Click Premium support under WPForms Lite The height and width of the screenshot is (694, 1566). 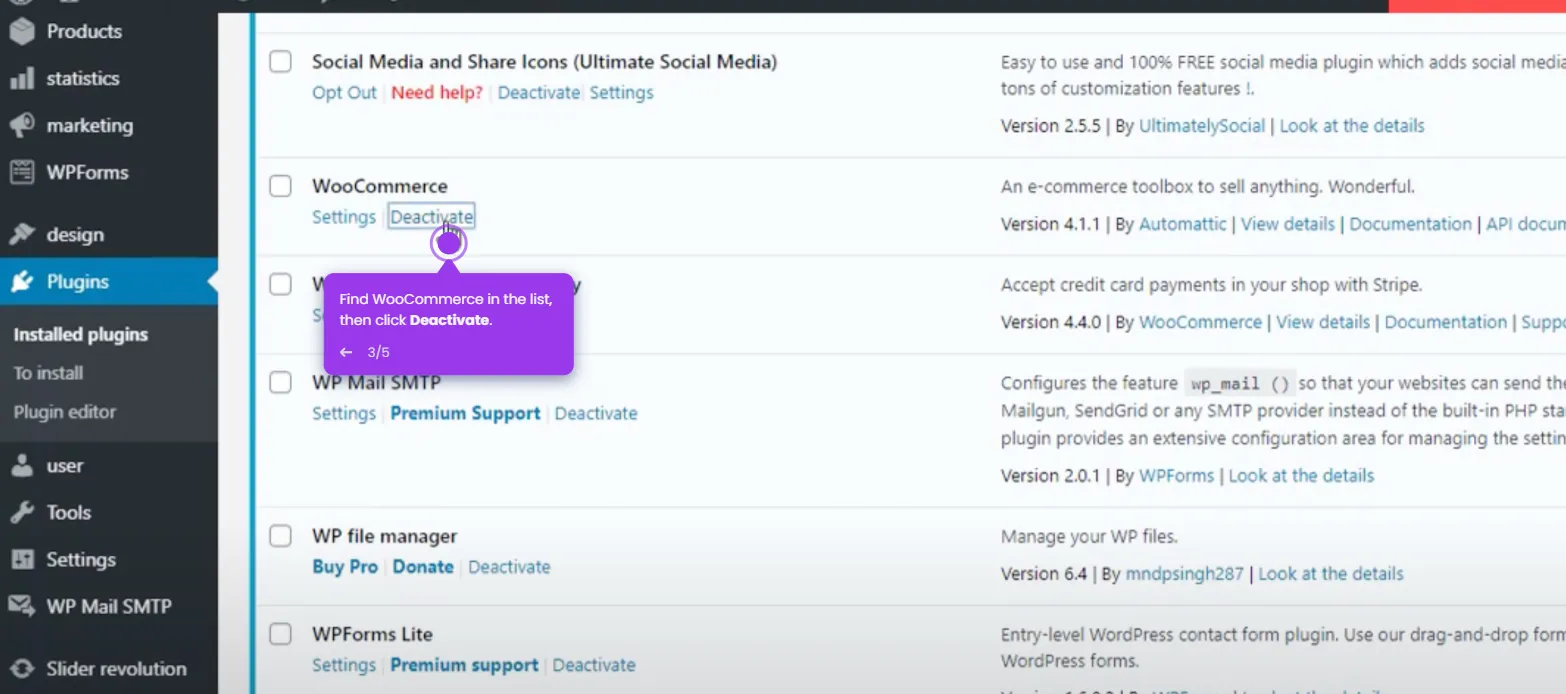[x=464, y=665]
